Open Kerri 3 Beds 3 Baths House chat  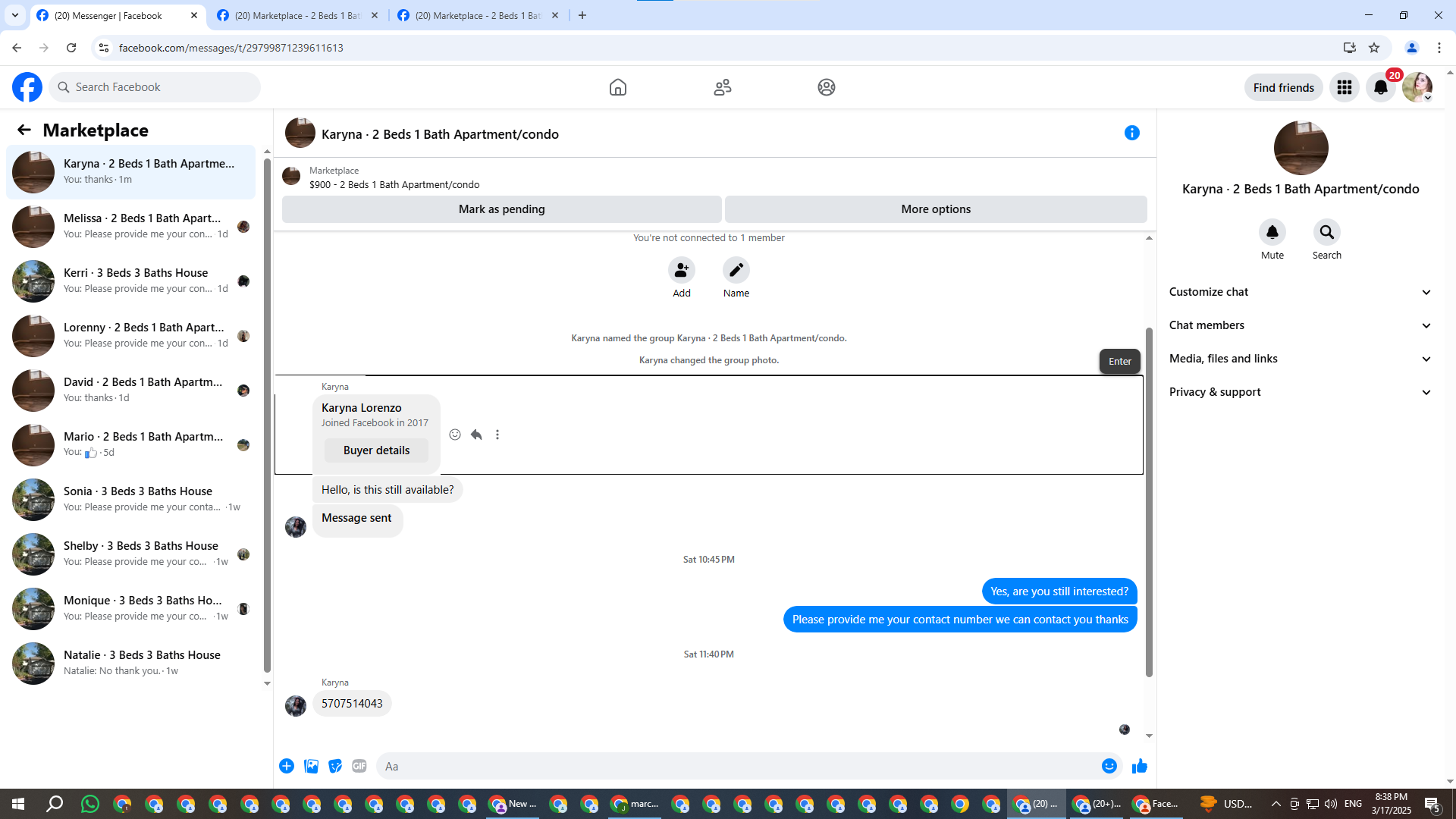coord(131,281)
